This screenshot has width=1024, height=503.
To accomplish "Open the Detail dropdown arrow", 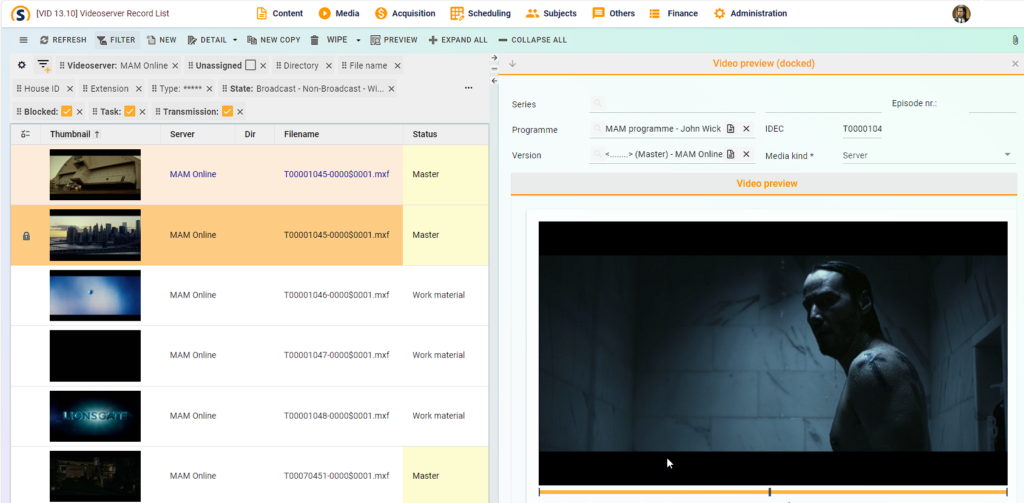I will [234, 40].
